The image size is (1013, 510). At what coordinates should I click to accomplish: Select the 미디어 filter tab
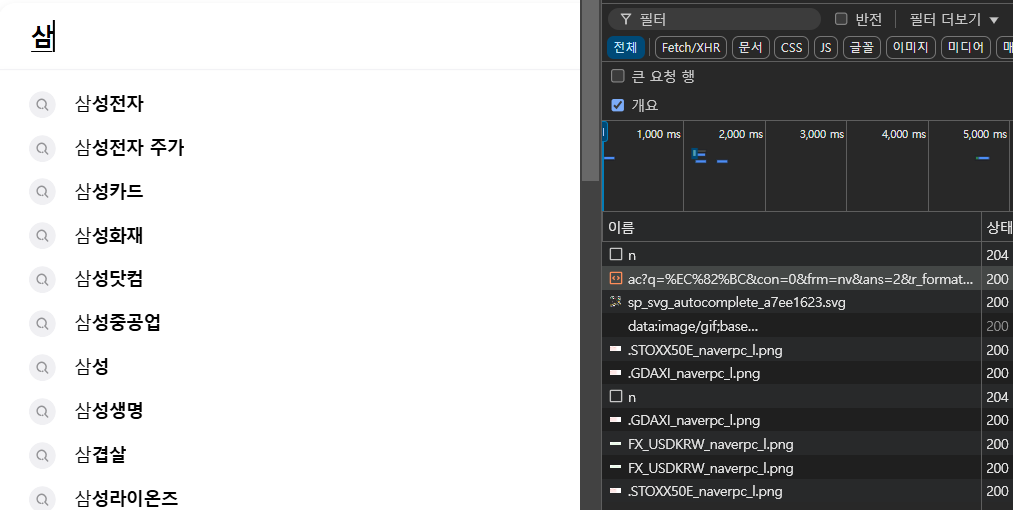[x=966, y=47]
